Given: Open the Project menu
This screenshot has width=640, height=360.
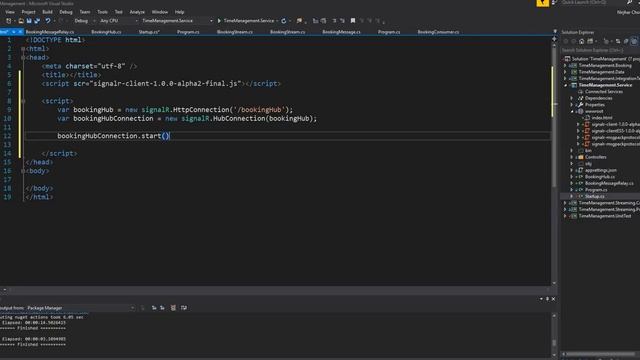Looking at the screenshot, I should [28, 12].
